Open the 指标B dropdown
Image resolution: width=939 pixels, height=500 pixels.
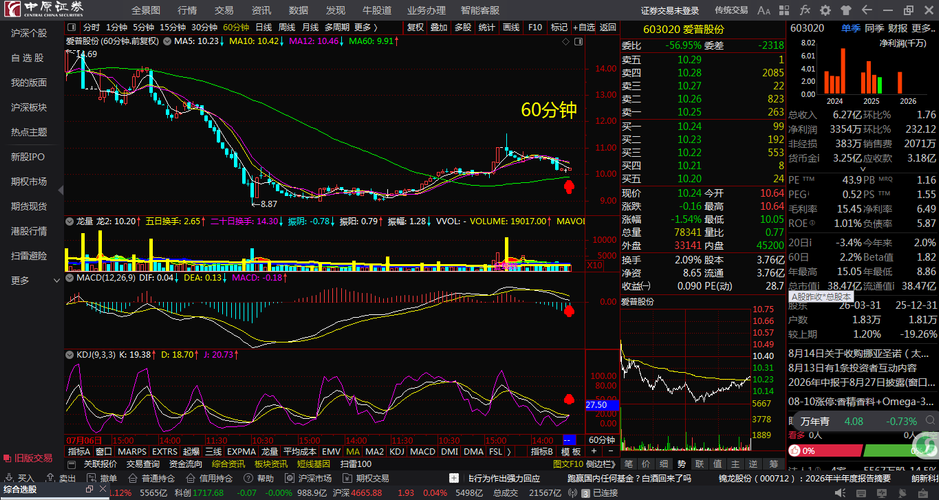click(542, 451)
